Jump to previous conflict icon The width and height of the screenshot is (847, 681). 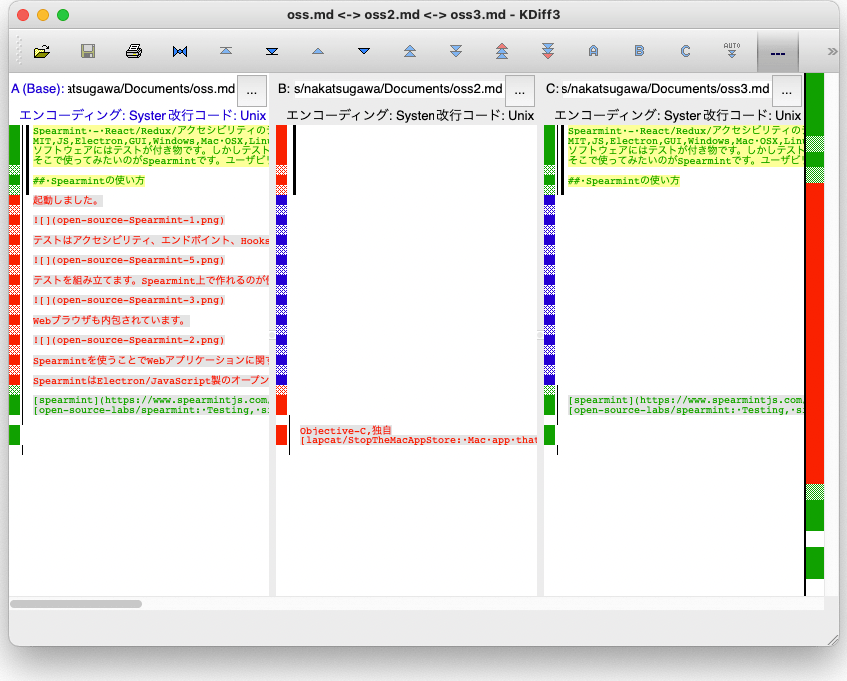pos(410,51)
